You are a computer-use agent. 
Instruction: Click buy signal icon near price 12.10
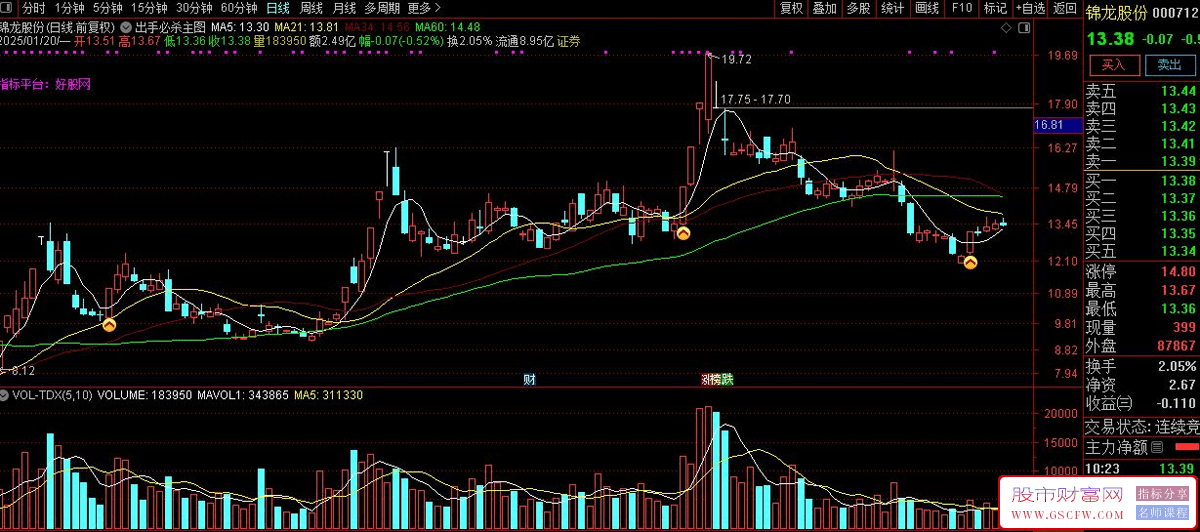(969, 263)
